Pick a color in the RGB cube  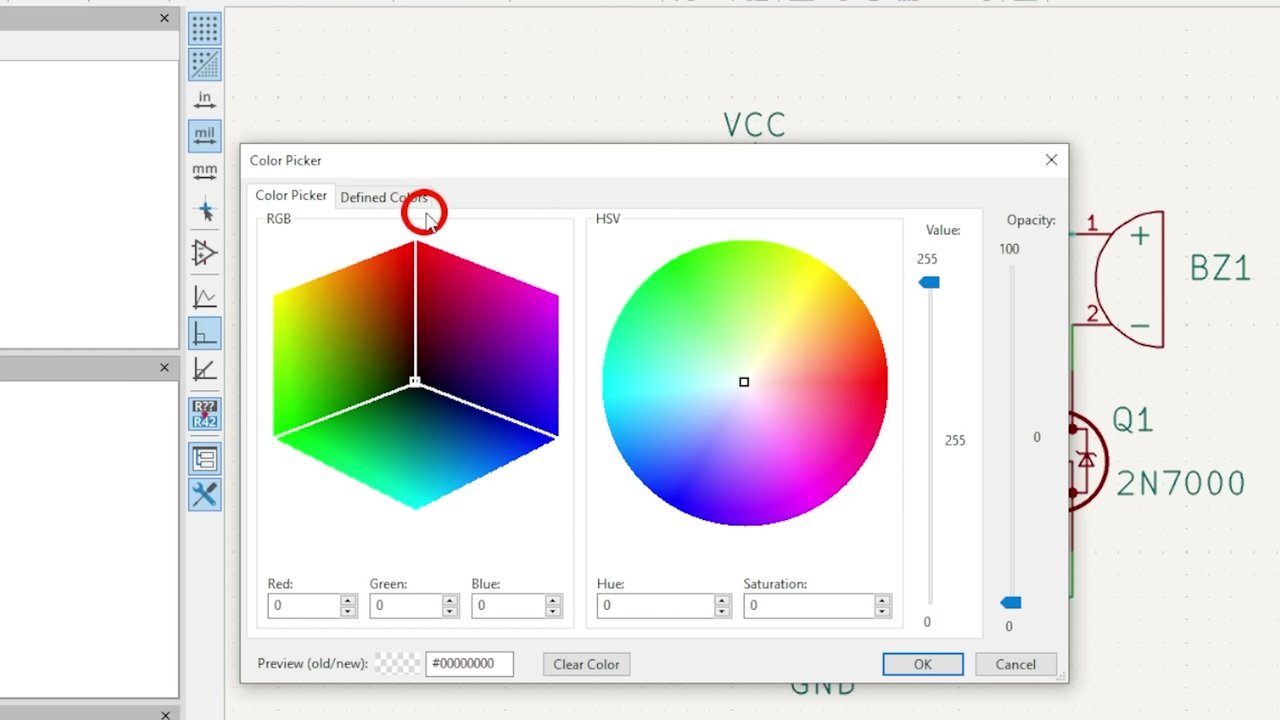[415, 375]
